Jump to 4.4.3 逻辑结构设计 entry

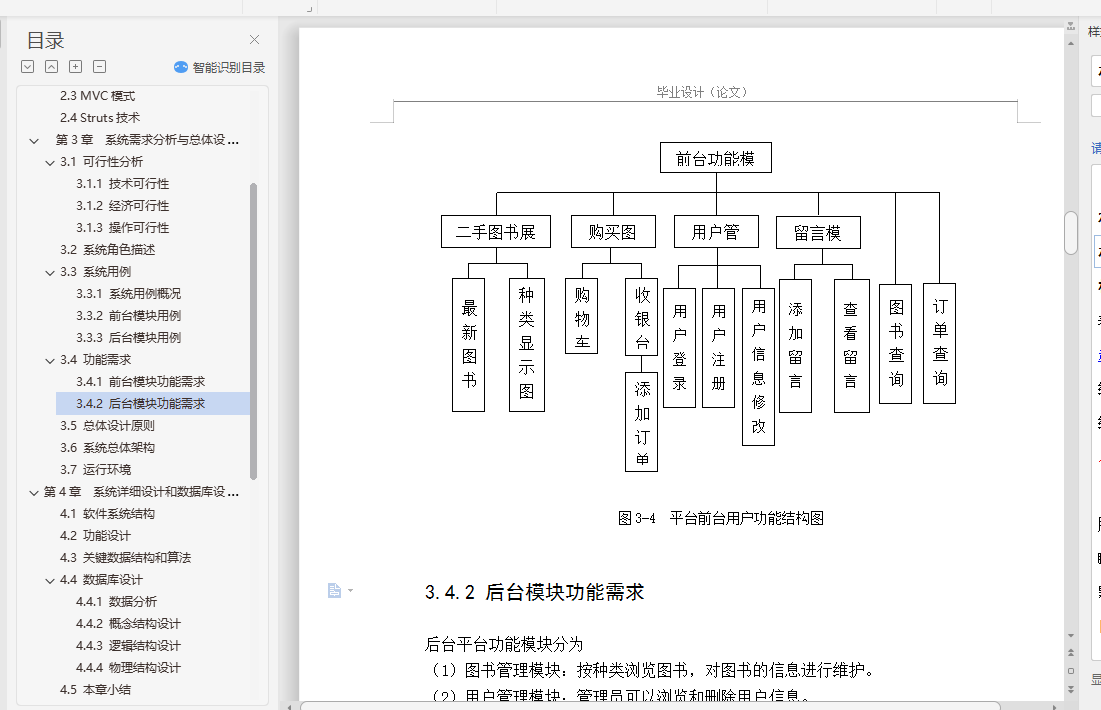coord(128,645)
